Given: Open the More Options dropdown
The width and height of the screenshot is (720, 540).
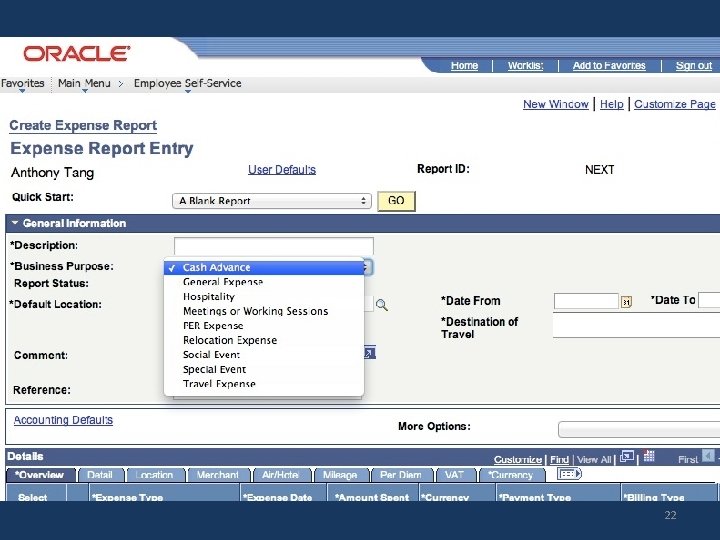Looking at the screenshot, I should (x=639, y=430).
